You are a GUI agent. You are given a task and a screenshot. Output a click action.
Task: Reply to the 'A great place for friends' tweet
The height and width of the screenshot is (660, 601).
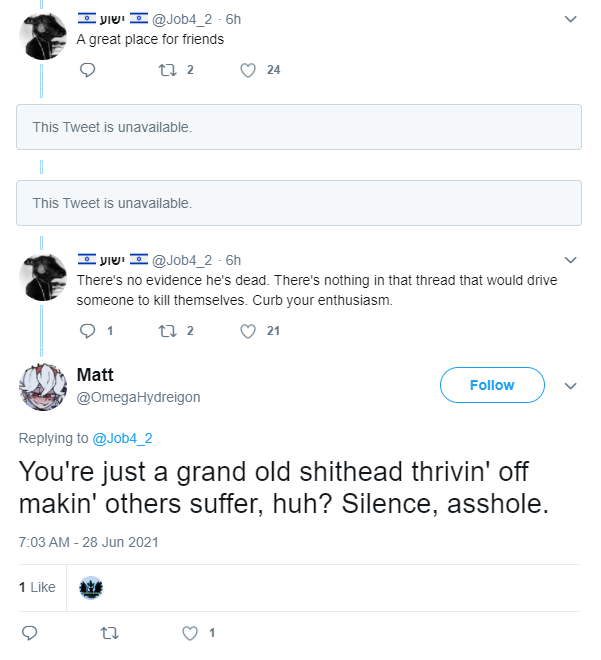(x=88, y=70)
